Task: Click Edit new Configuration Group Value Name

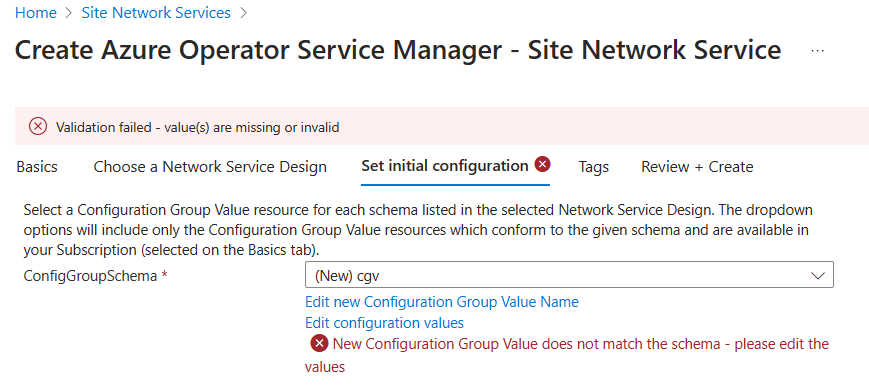Action: 442,302
